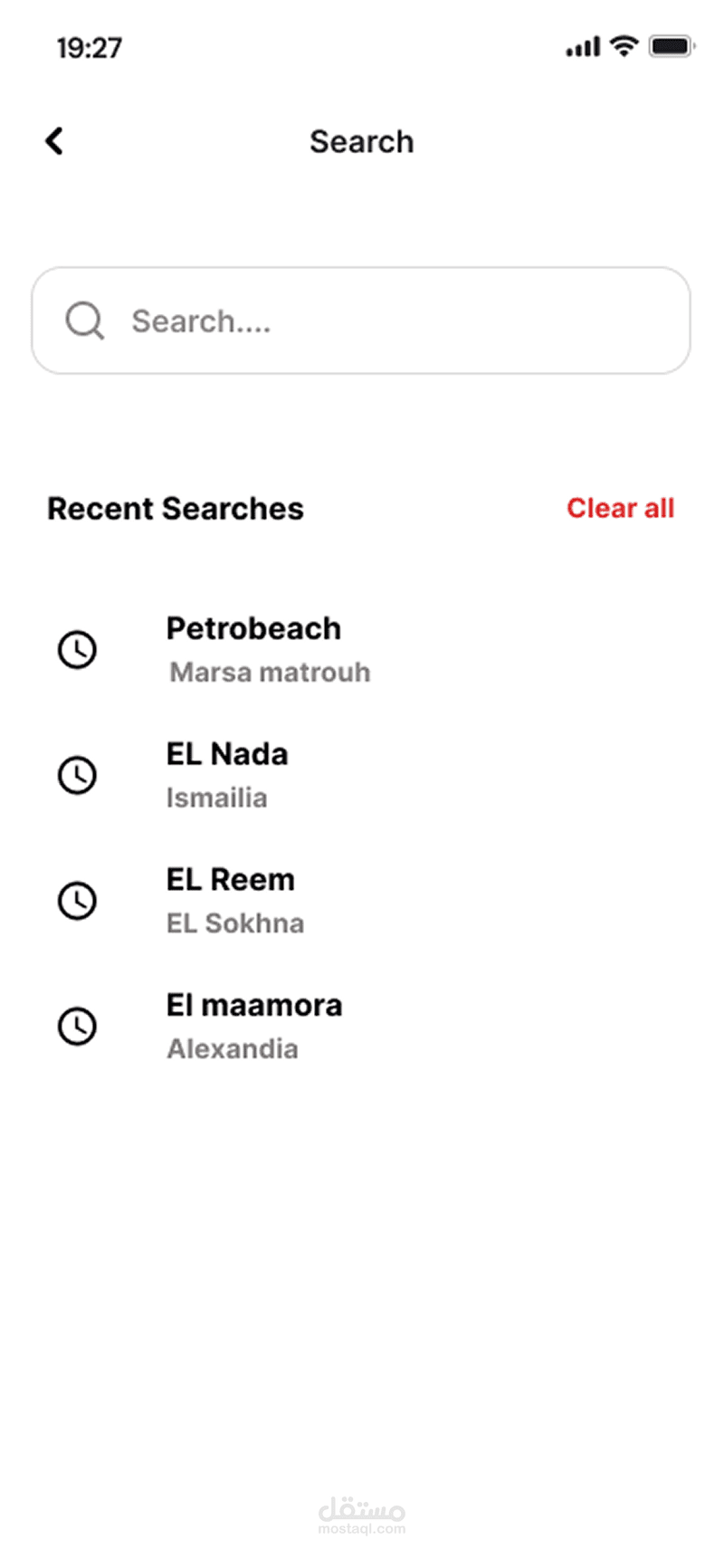The height and width of the screenshot is (1568, 724).
Task: Click the Marsa matrouh location subtitle
Action: coord(270,672)
